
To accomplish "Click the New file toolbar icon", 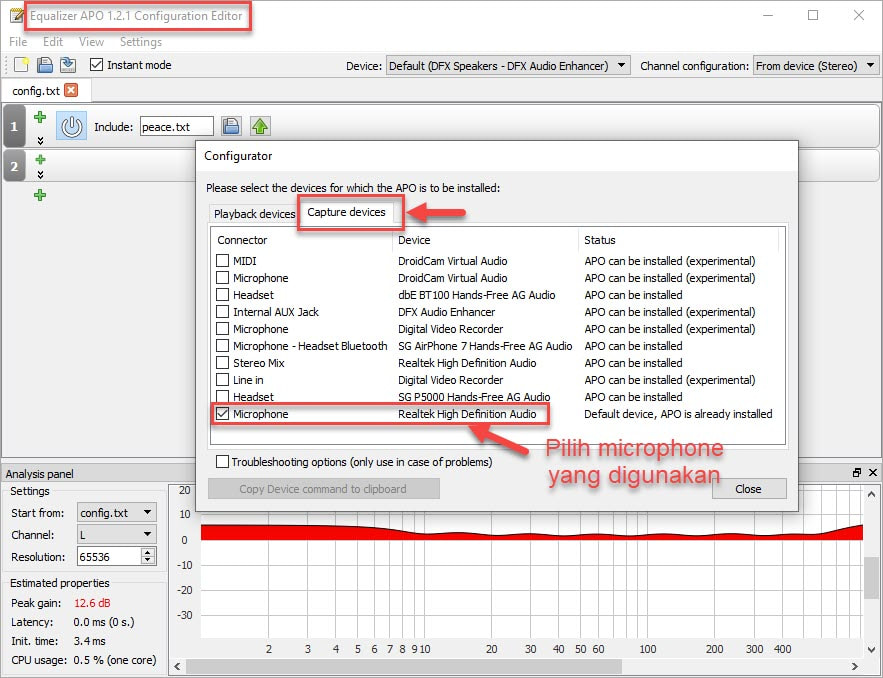I will [21, 65].
